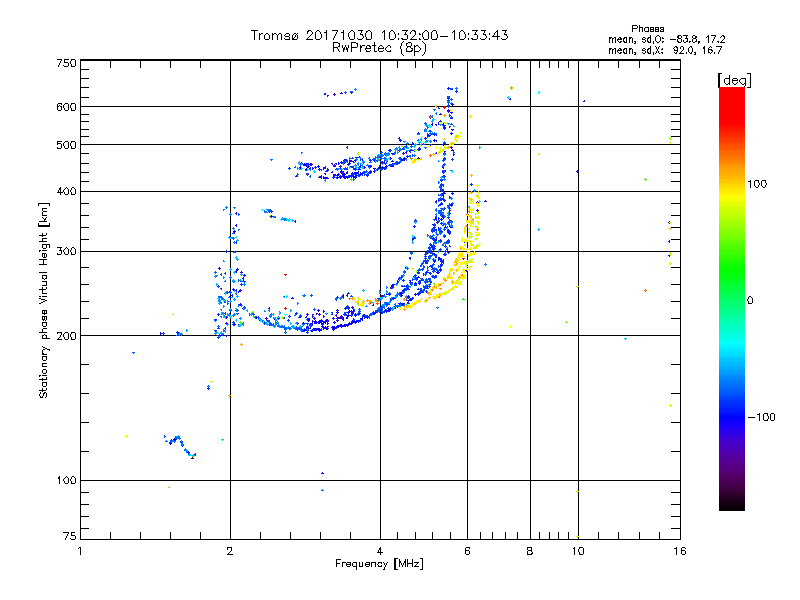Click the x-axis tick label '2'
Screen dimensions: 800x600
tap(230, 551)
